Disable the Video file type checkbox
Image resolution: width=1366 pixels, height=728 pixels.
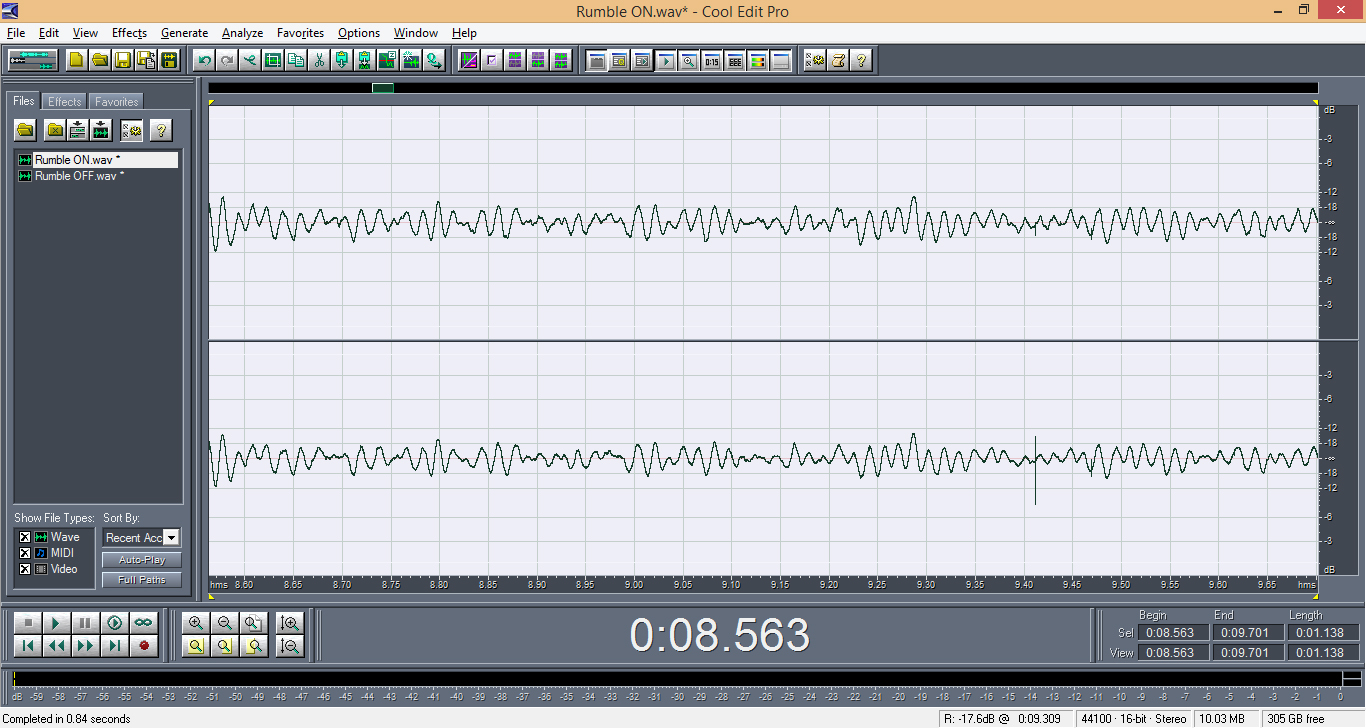point(25,569)
